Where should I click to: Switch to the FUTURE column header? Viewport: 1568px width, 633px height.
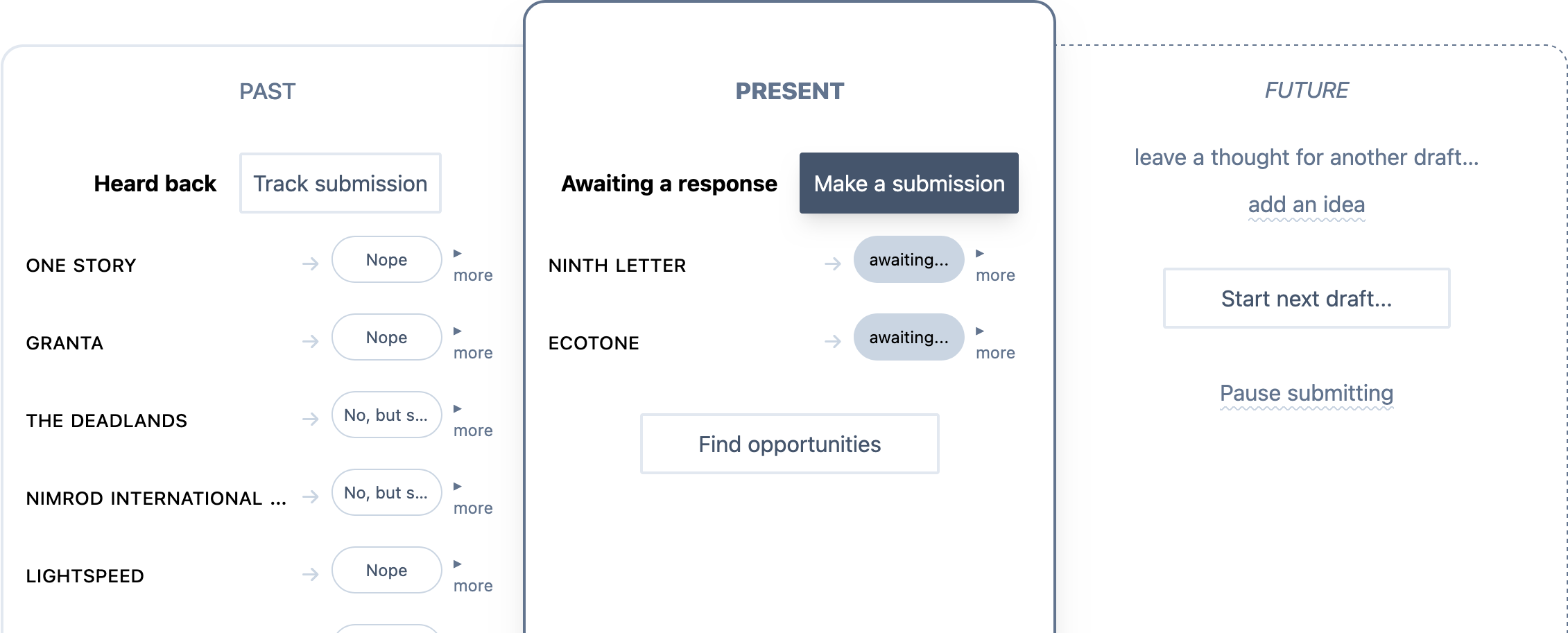point(1307,89)
